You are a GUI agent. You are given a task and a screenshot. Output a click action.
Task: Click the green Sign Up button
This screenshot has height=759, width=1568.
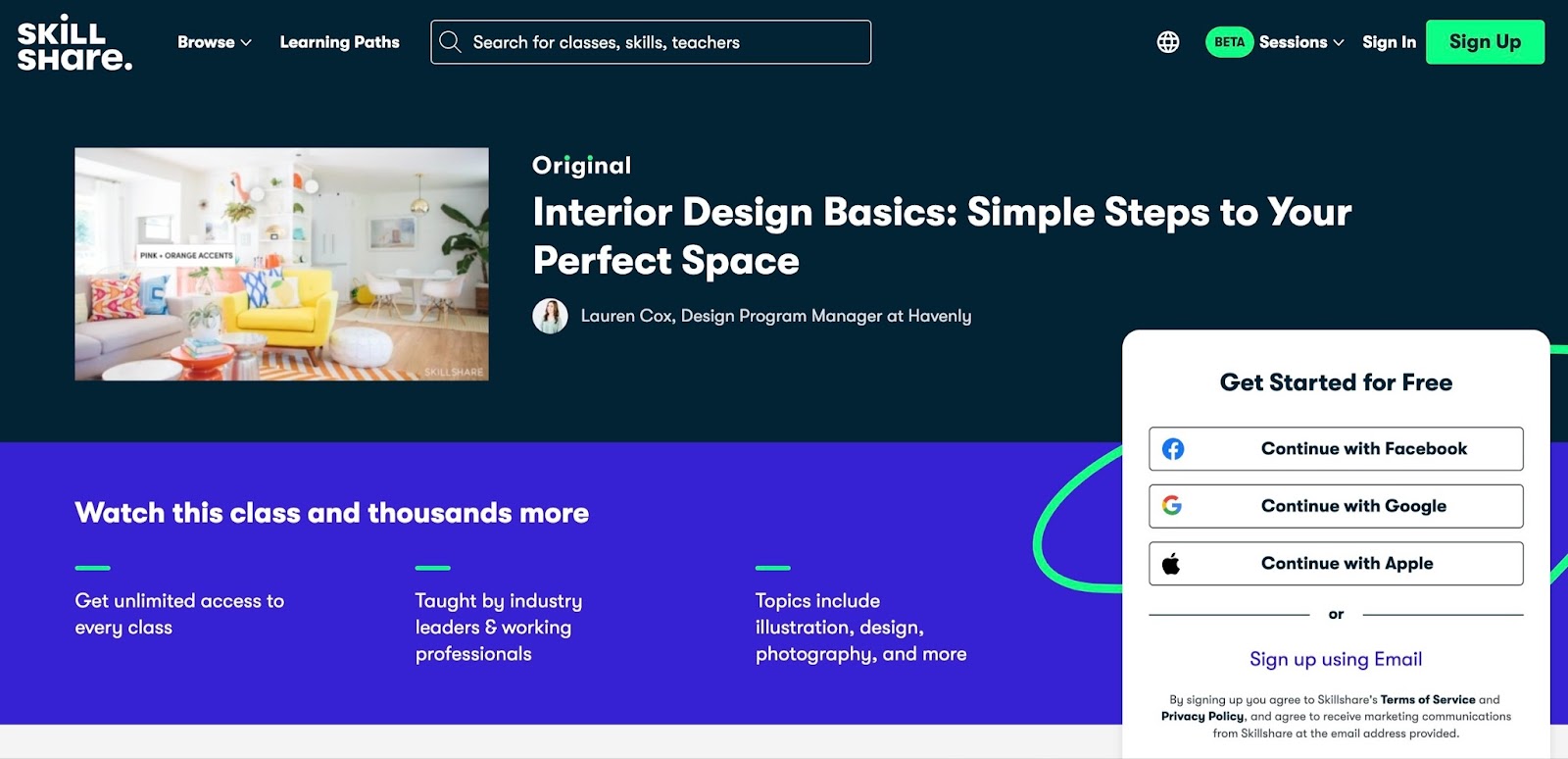tap(1485, 42)
